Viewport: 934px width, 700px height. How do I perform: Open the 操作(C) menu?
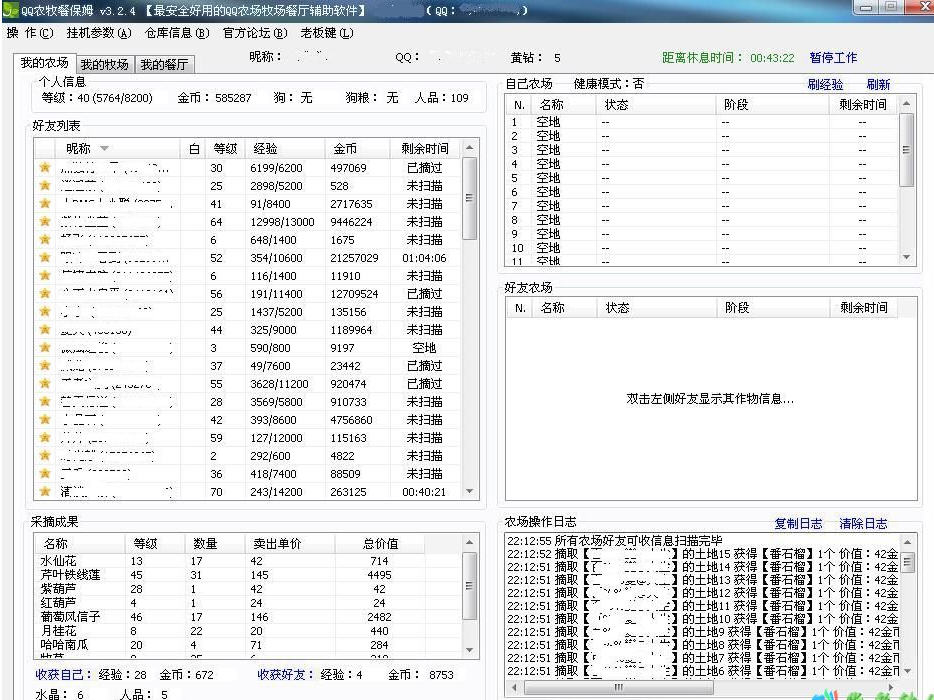30,33
